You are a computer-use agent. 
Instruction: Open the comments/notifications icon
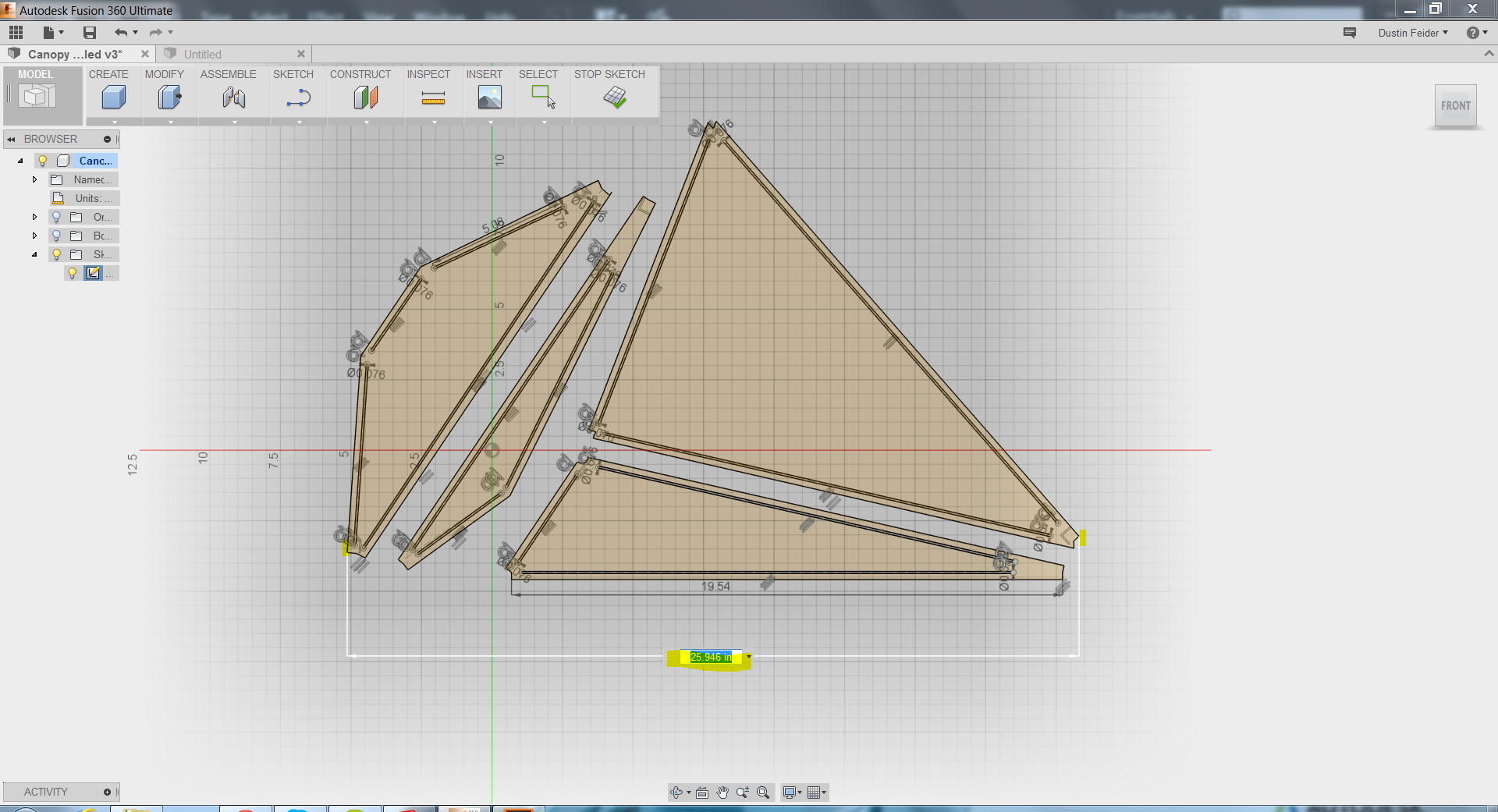(1350, 32)
